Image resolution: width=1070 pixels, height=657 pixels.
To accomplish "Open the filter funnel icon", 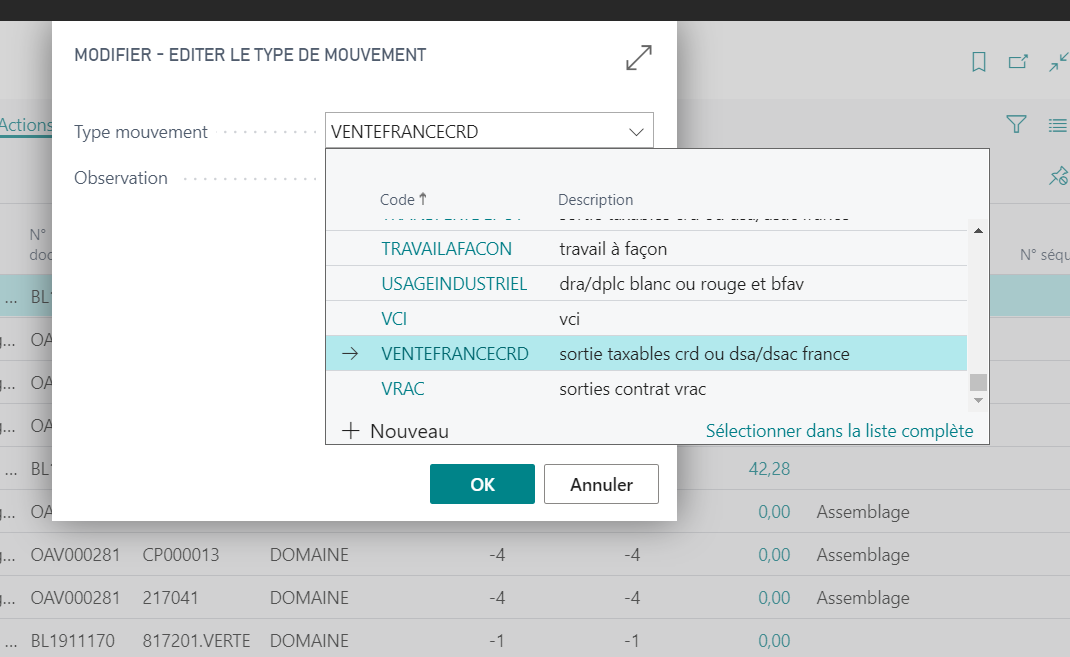I will 1016,124.
